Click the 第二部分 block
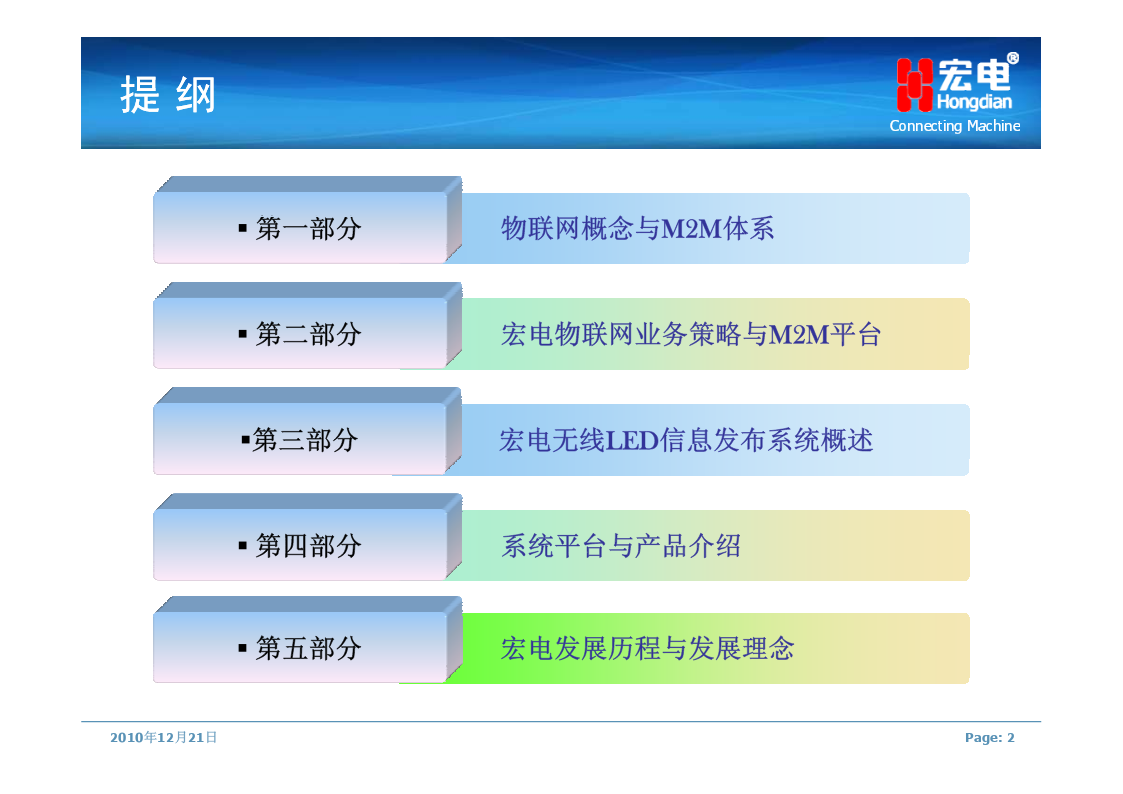 point(308,326)
